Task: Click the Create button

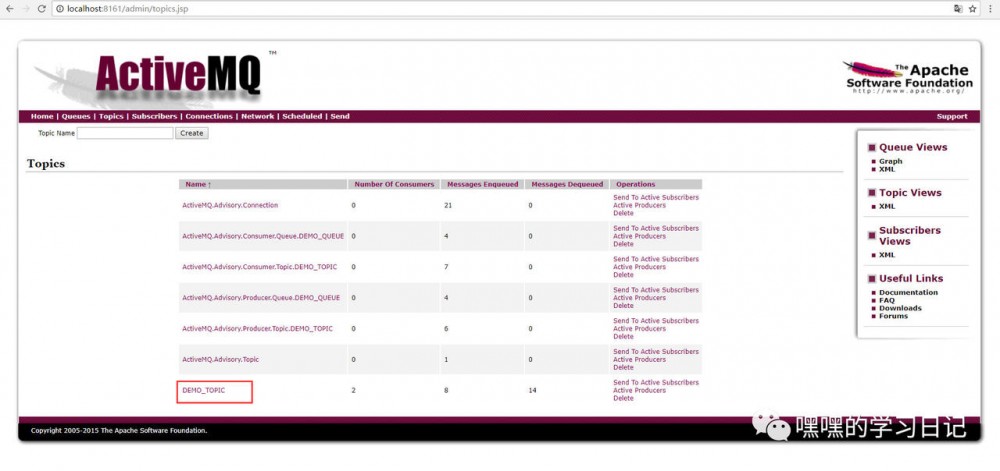Action: pos(191,133)
